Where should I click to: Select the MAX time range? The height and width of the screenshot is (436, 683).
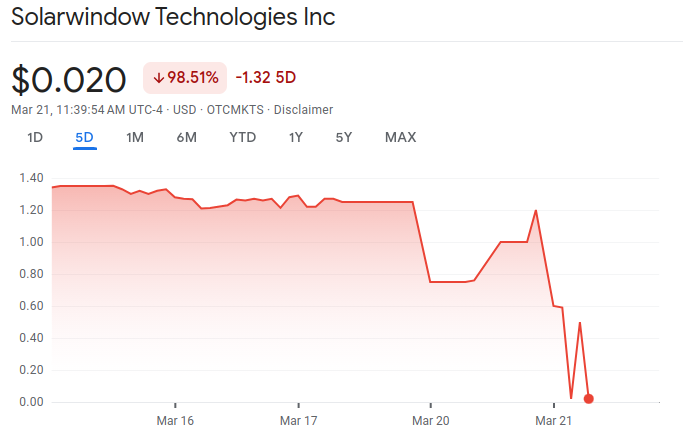click(x=400, y=137)
